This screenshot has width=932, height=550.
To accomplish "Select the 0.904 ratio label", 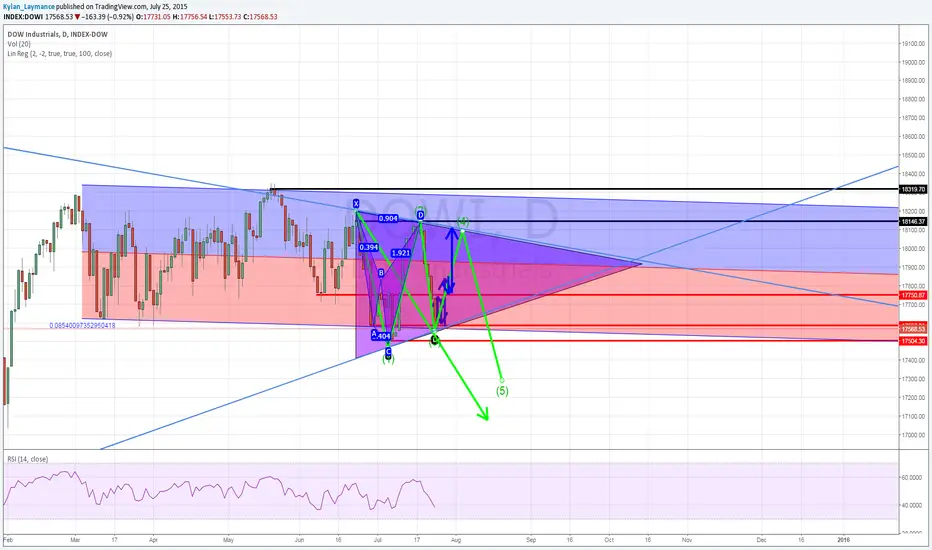I will [x=388, y=218].
